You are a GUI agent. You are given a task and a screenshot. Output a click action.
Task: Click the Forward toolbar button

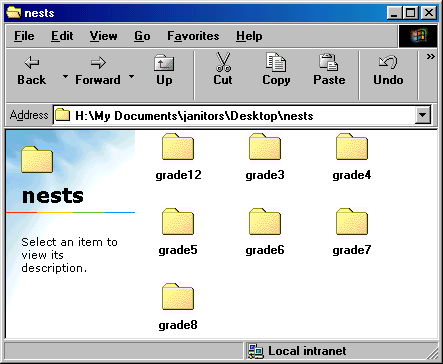click(98, 71)
